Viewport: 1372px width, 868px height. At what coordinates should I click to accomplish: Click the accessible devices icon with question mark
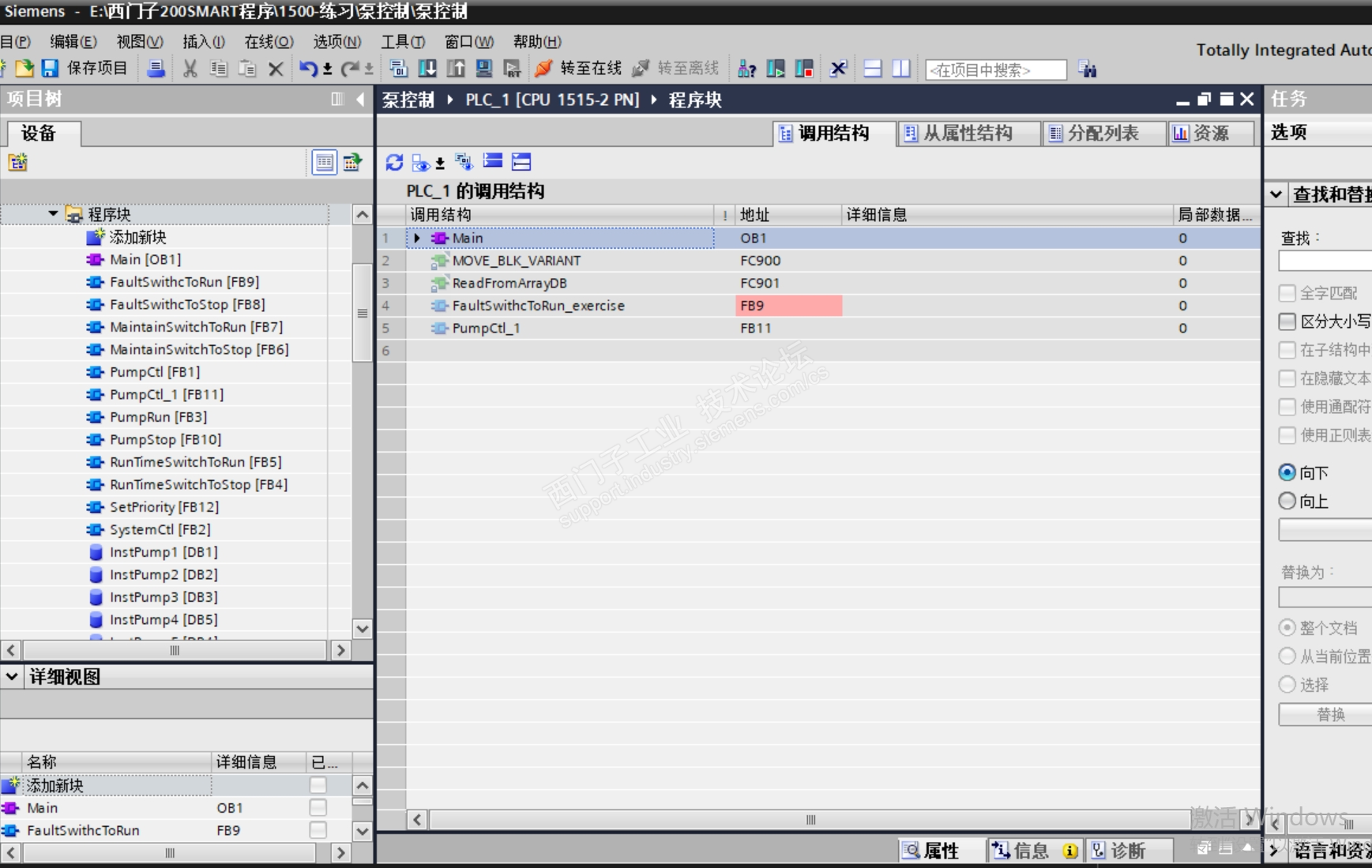tap(746, 69)
